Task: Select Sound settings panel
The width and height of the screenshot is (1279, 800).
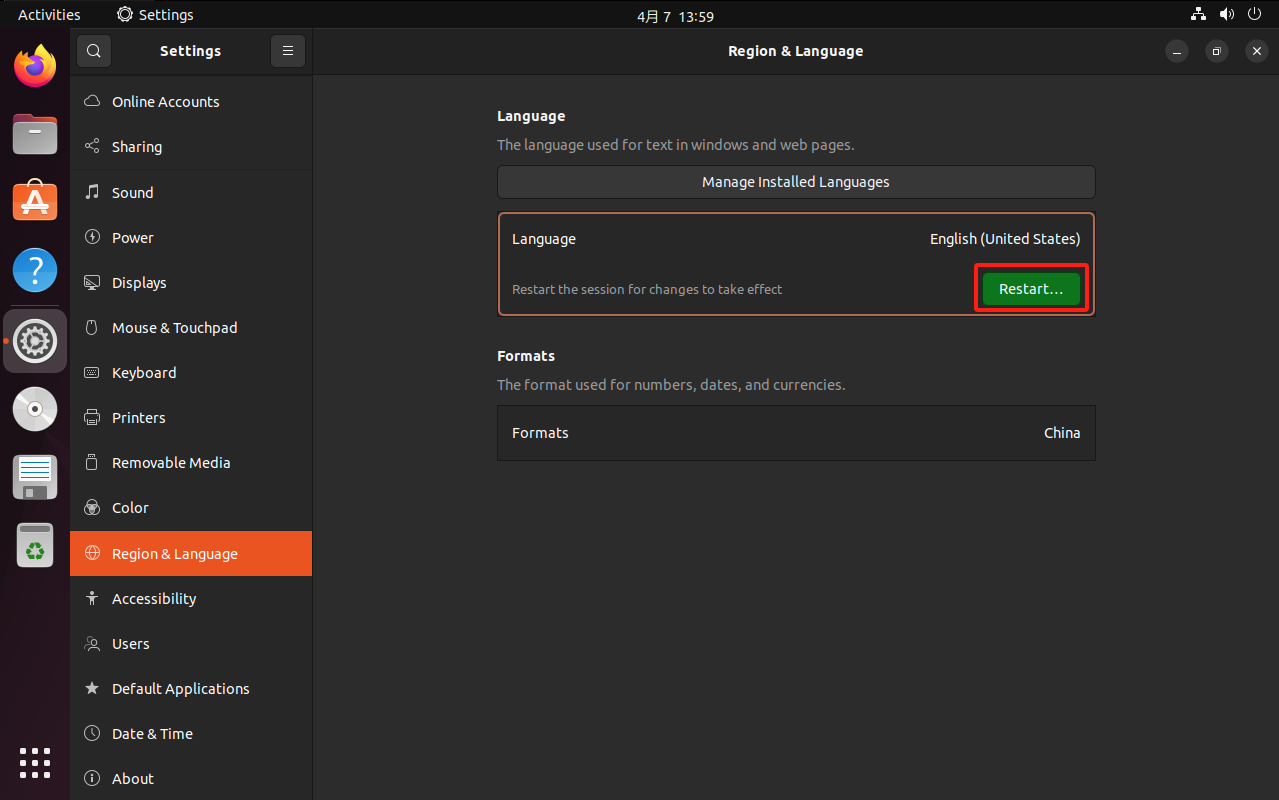Action: point(191,192)
